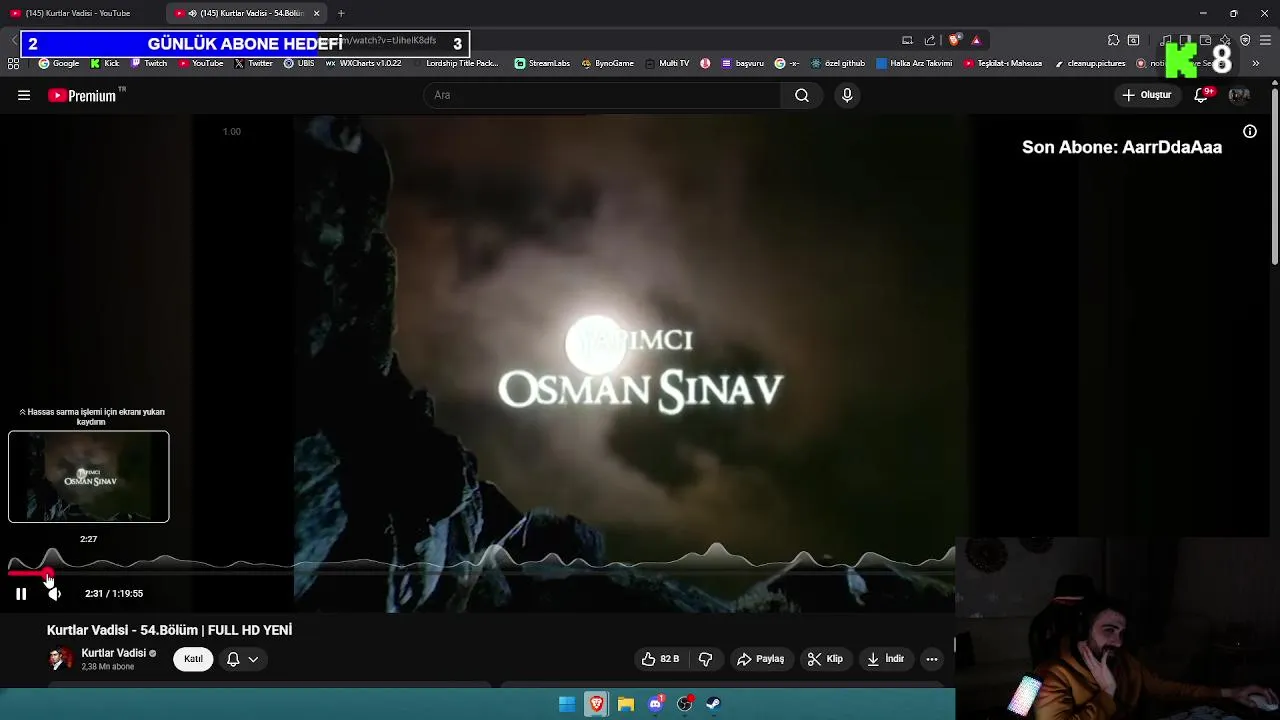Open Lordship Title Pack bookmark
1280x720 pixels.
coord(455,63)
